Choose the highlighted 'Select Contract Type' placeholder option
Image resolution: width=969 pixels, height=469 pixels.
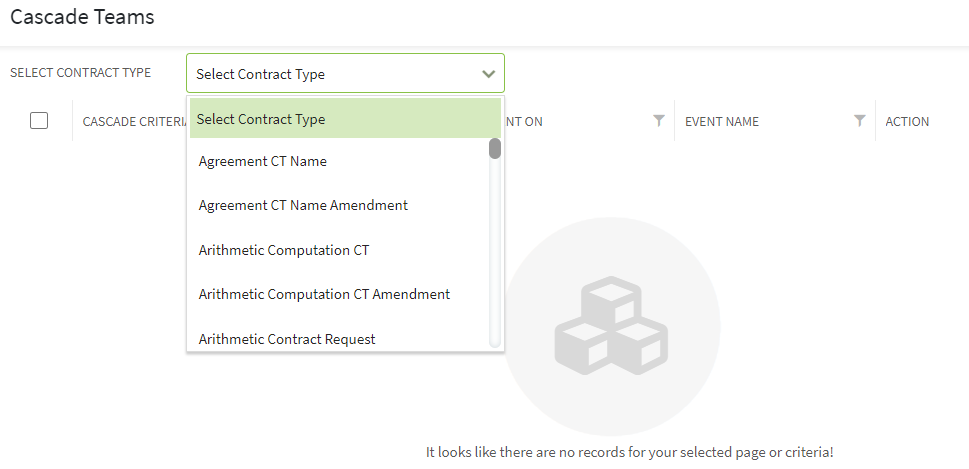(344, 119)
